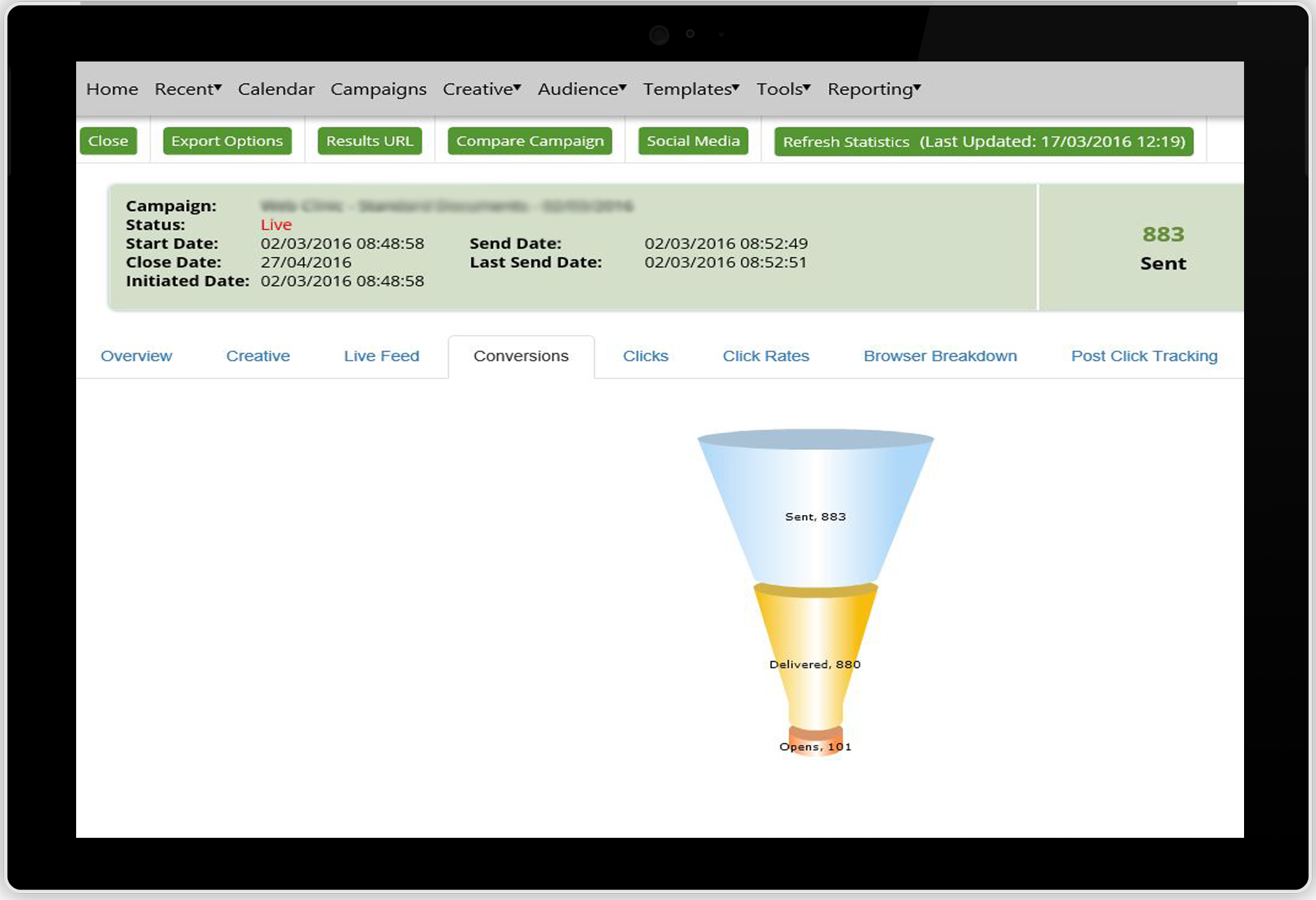
Task: Switch to the Live Feed tab
Action: [381, 356]
